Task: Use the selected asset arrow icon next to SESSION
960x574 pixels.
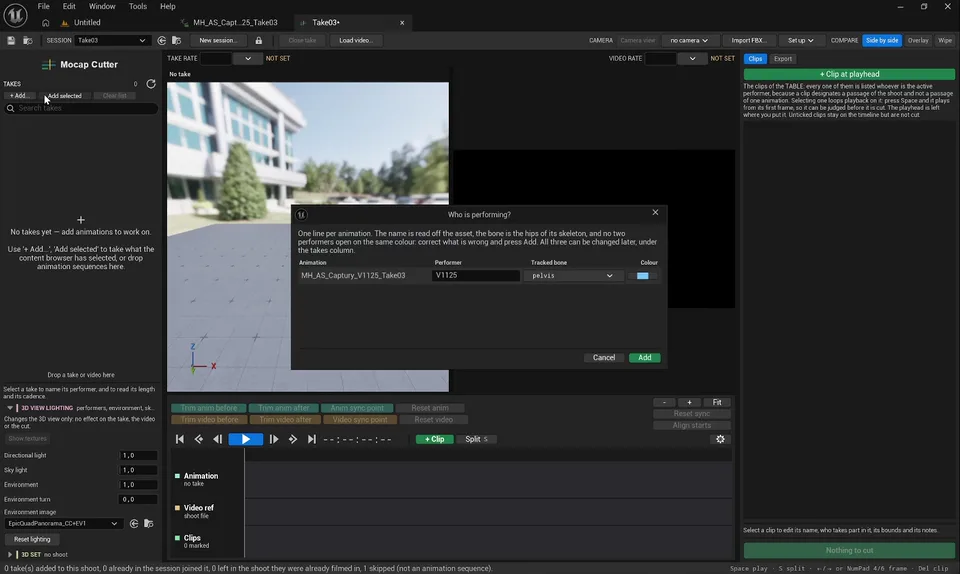Action: click(162, 40)
